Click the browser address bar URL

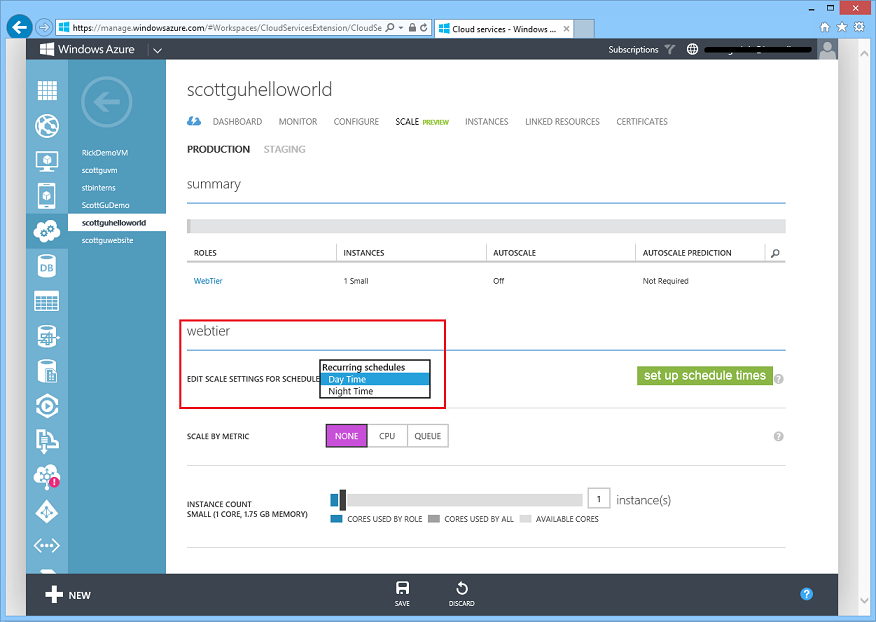(x=227, y=27)
